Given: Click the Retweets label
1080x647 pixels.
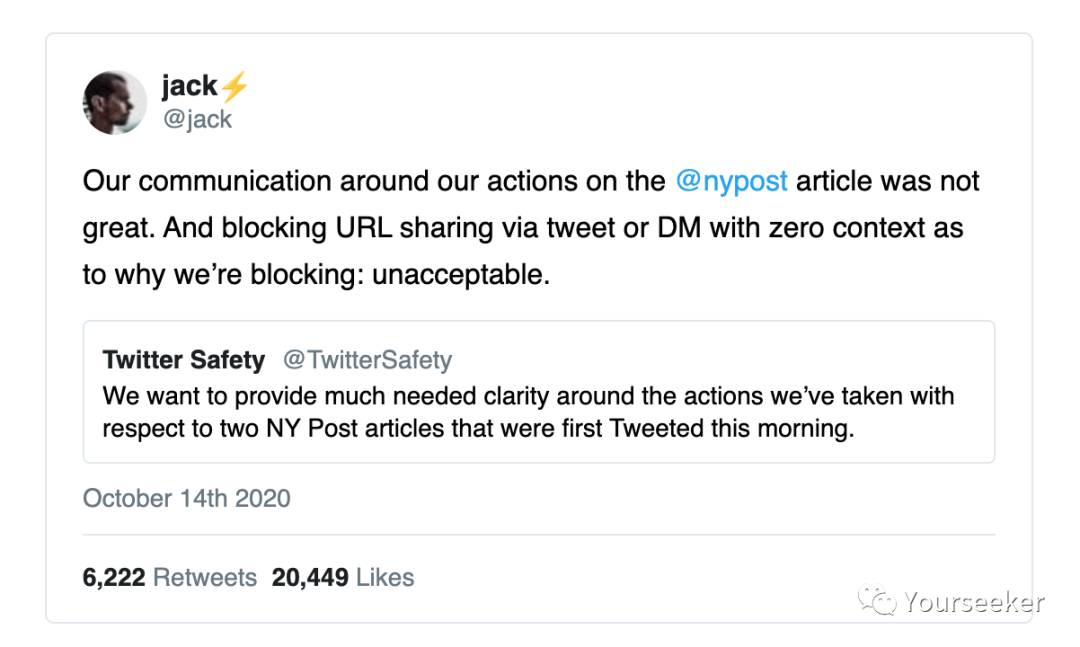Looking at the screenshot, I should (205, 577).
